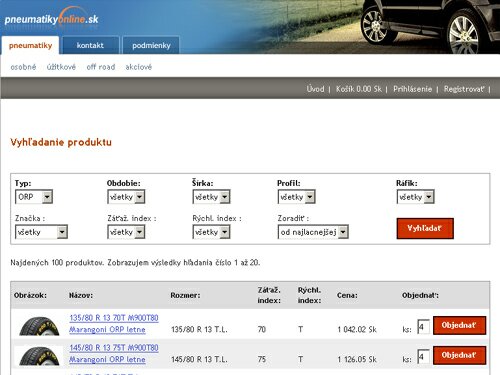Open the podmienky tab
This screenshot has height=375, width=500.
(151, 45)
